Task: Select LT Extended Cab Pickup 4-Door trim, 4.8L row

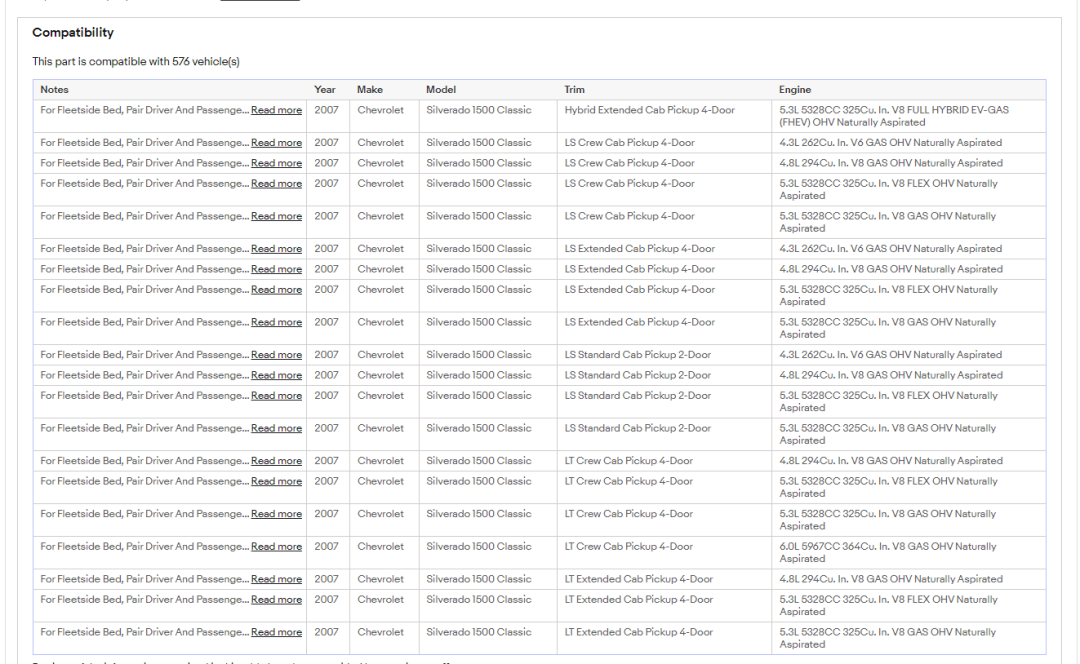Action: point(638,579)
